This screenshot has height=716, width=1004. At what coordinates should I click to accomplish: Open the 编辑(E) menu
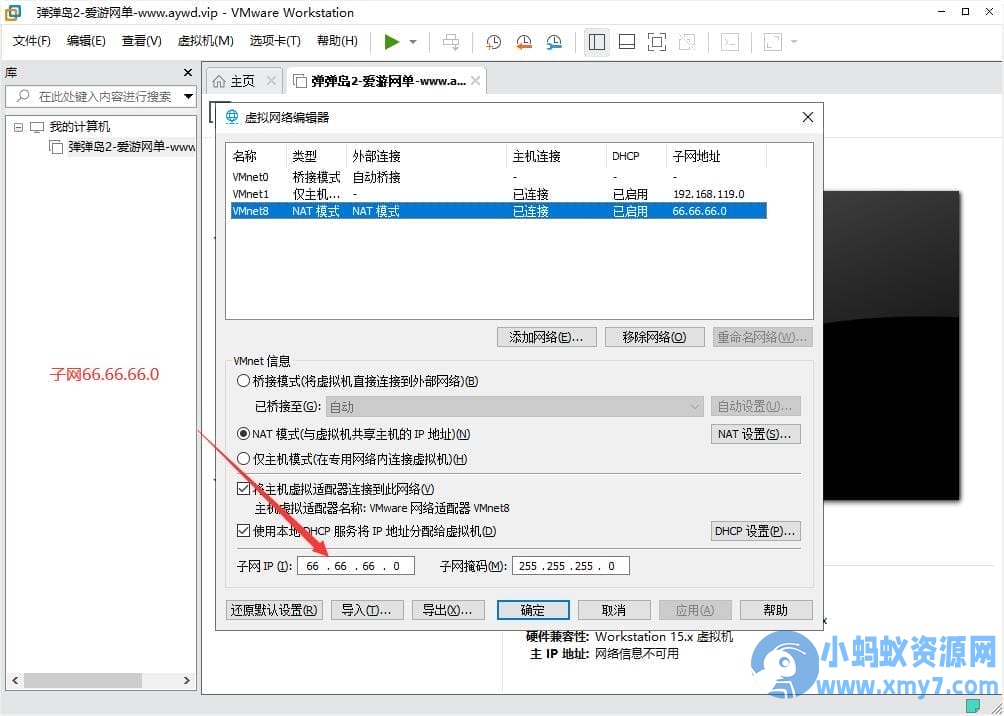[86, 41]
